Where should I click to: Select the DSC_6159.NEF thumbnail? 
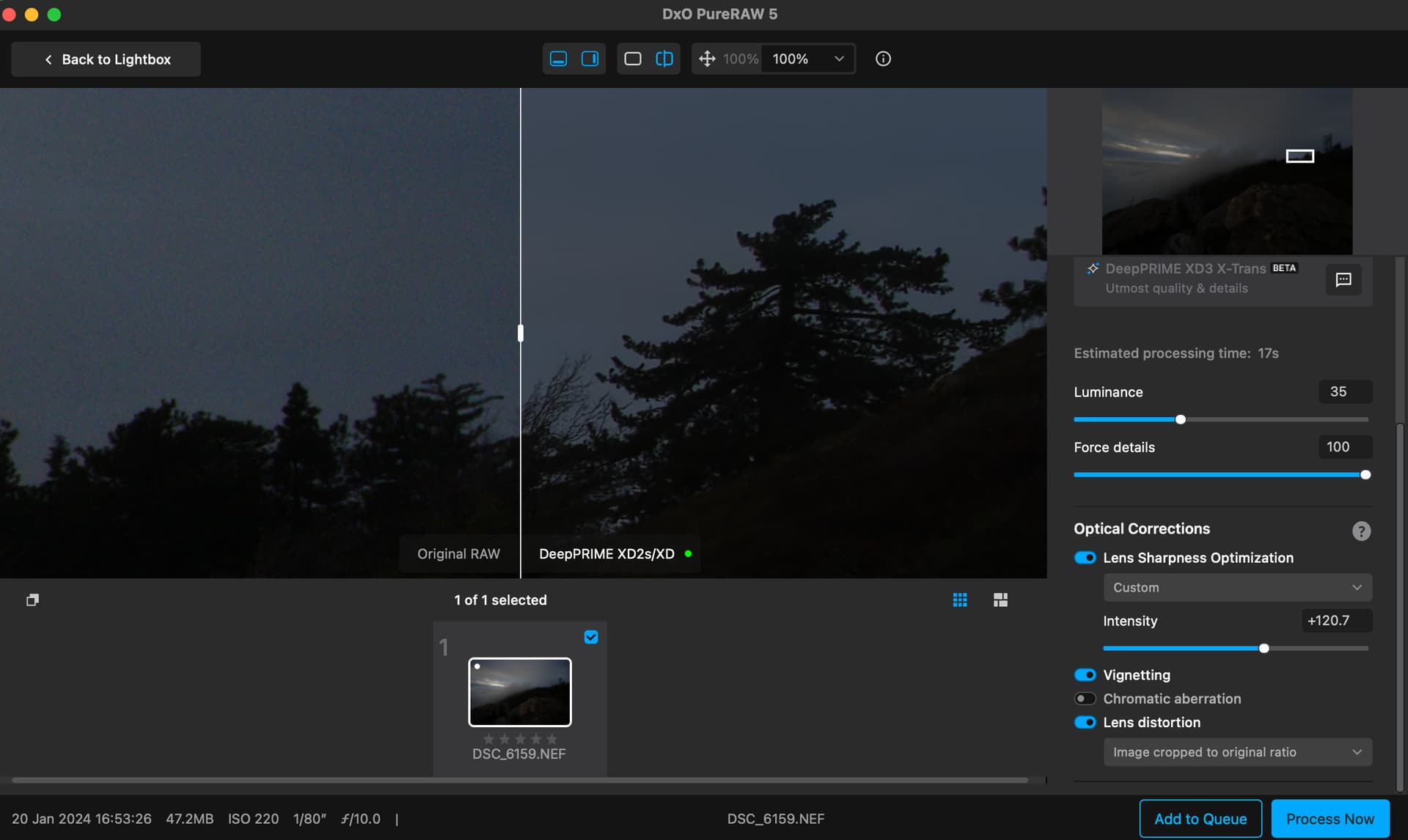pyautogui.click(x=520, y=692)
